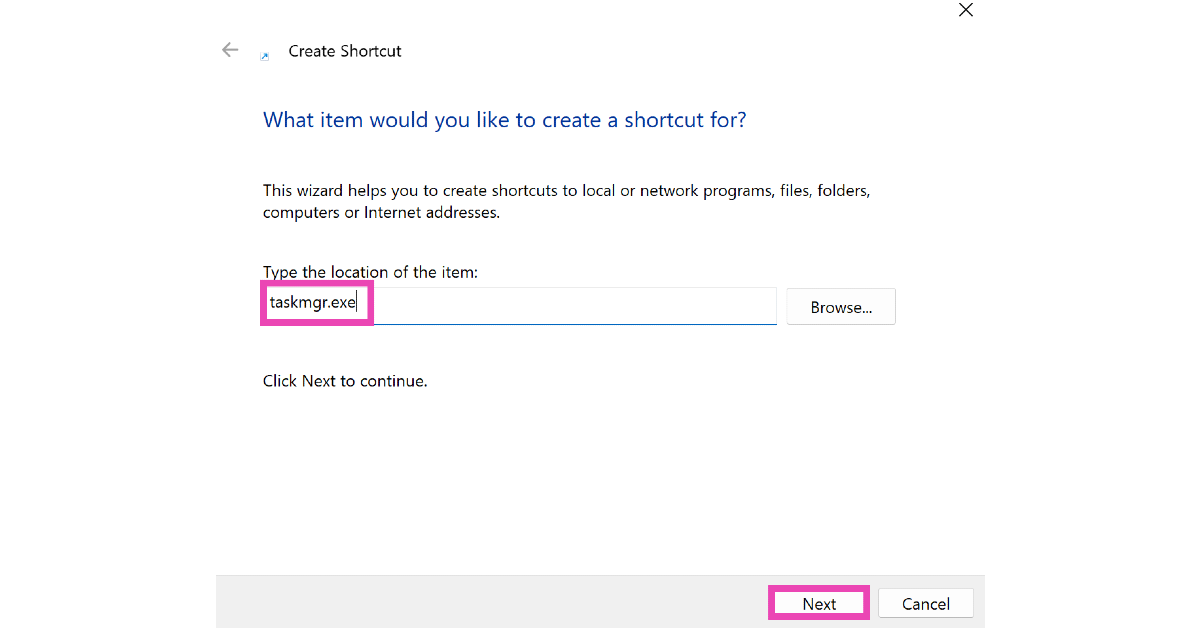Click the shortcut icon beside Create Shortcut title

point(264,56)
